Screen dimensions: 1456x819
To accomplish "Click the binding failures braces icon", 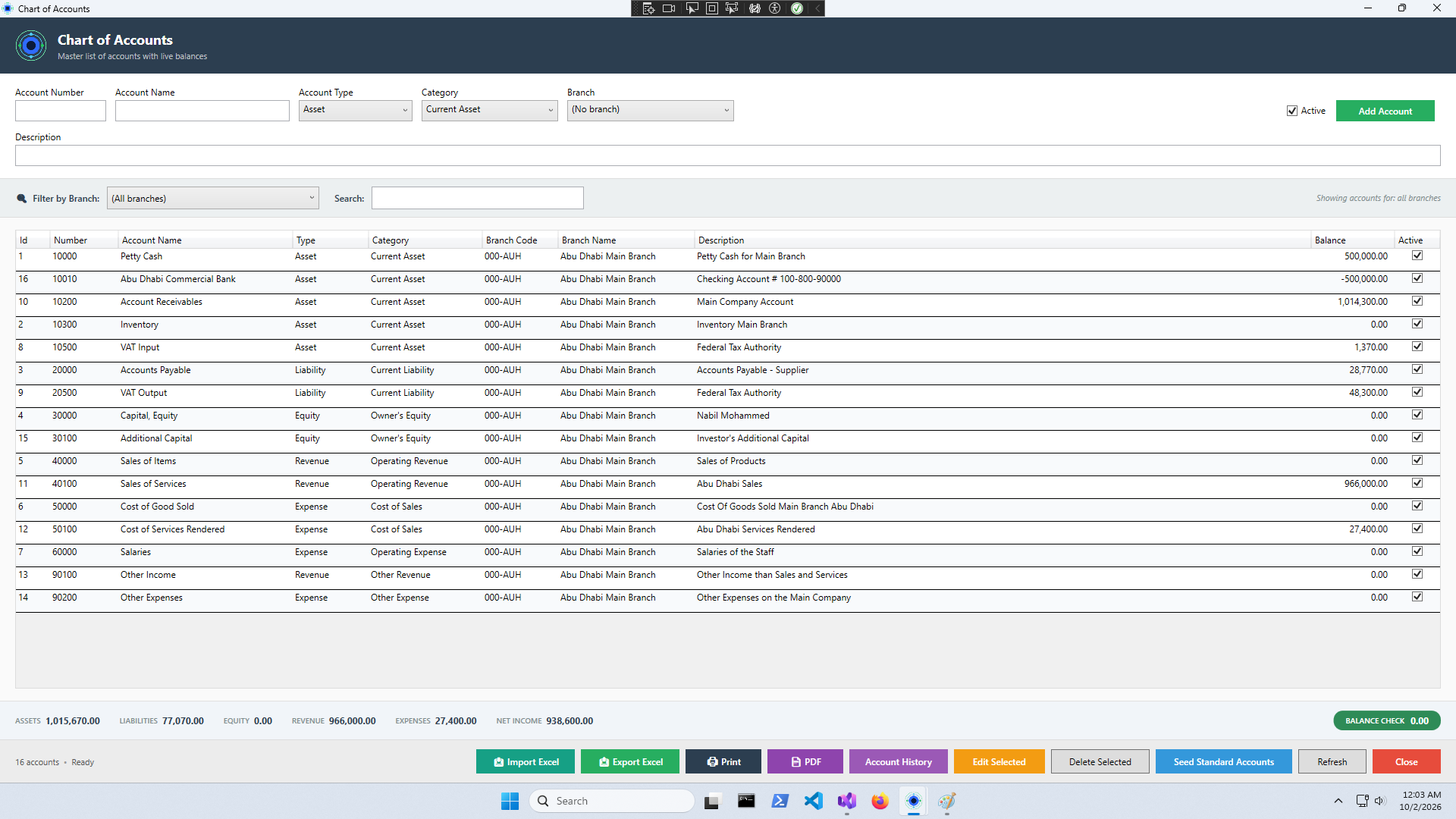I will [x=755, y=8].
